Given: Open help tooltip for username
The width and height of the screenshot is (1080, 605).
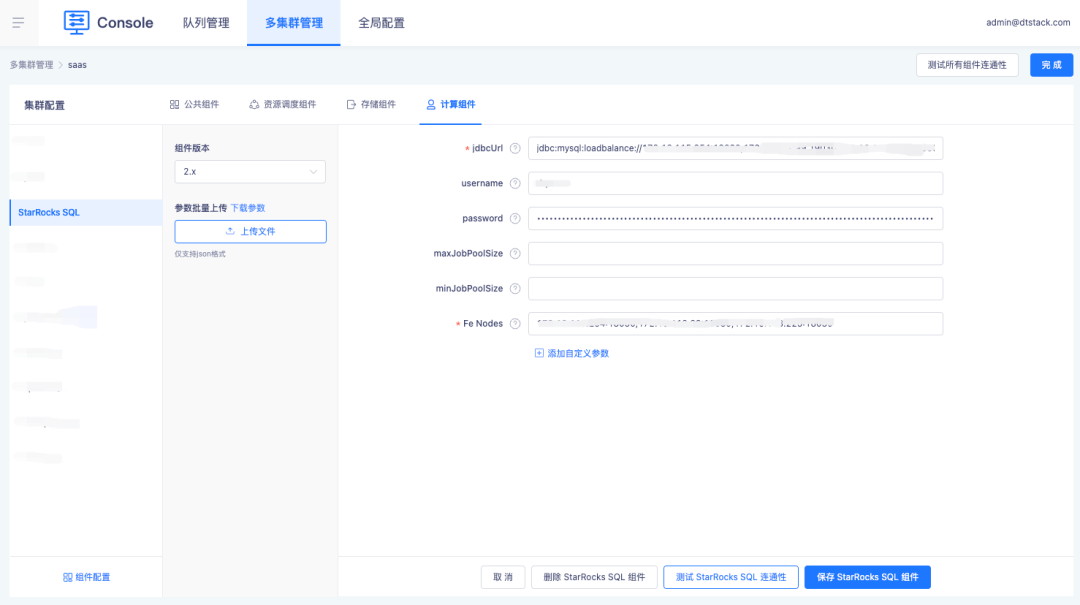Looking at the screenshot, I should (515, 183).
